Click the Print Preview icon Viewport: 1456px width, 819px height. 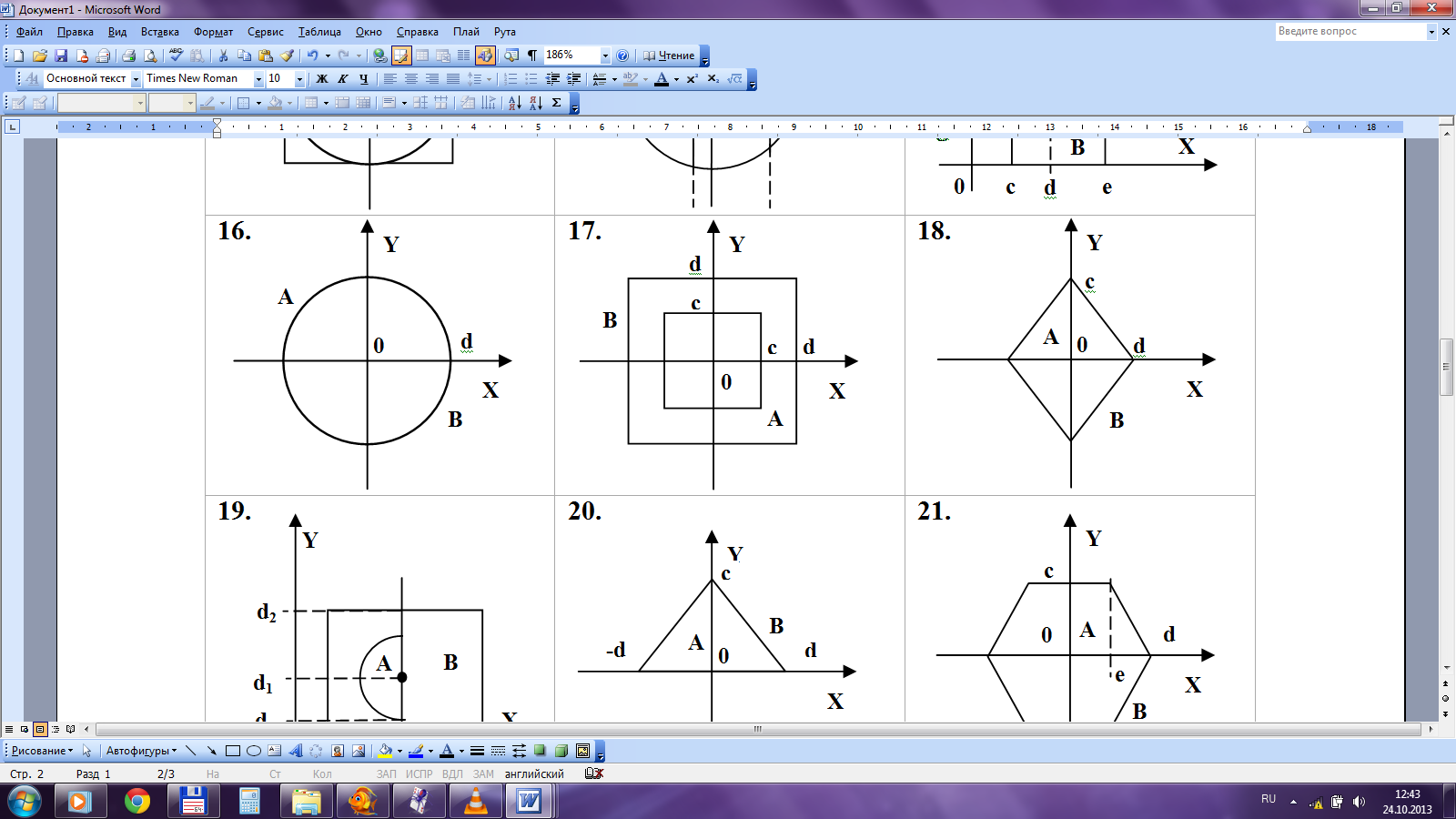[x=150, y=56]
